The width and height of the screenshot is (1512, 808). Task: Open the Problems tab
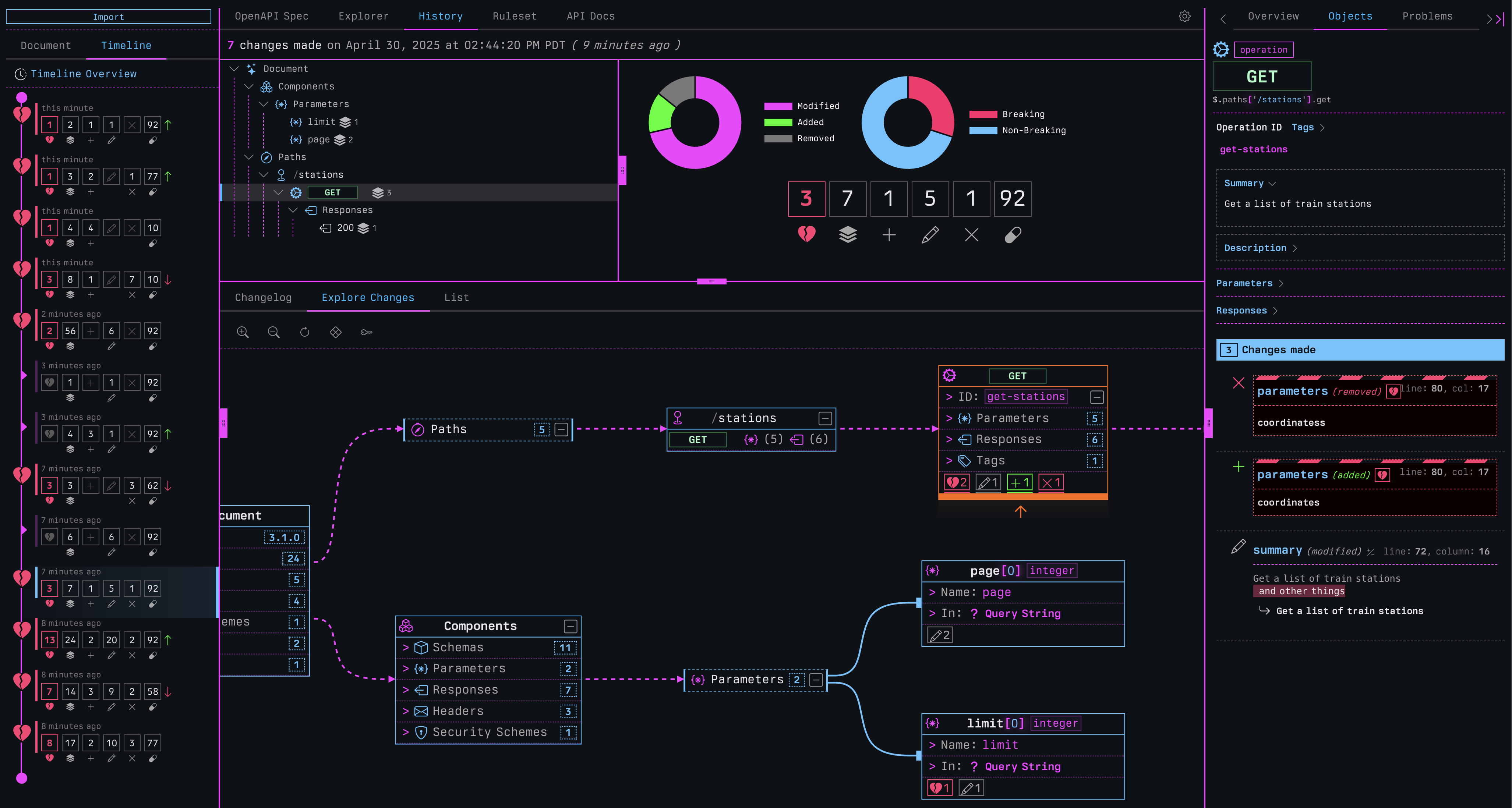point(1427,17)
